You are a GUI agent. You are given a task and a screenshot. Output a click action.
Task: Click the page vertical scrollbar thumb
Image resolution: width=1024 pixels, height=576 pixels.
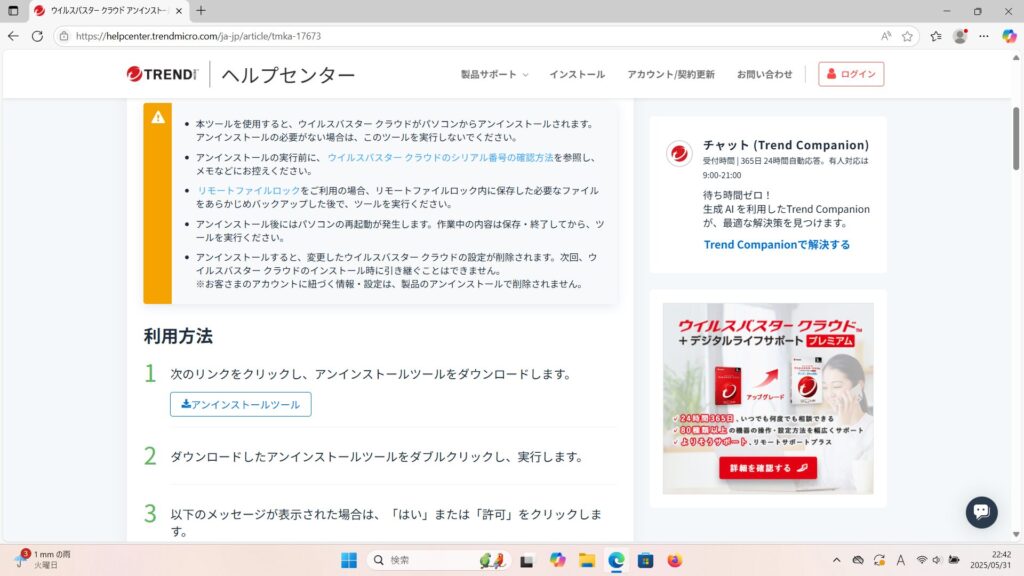pyautogui.click(x=1016, y=138)
